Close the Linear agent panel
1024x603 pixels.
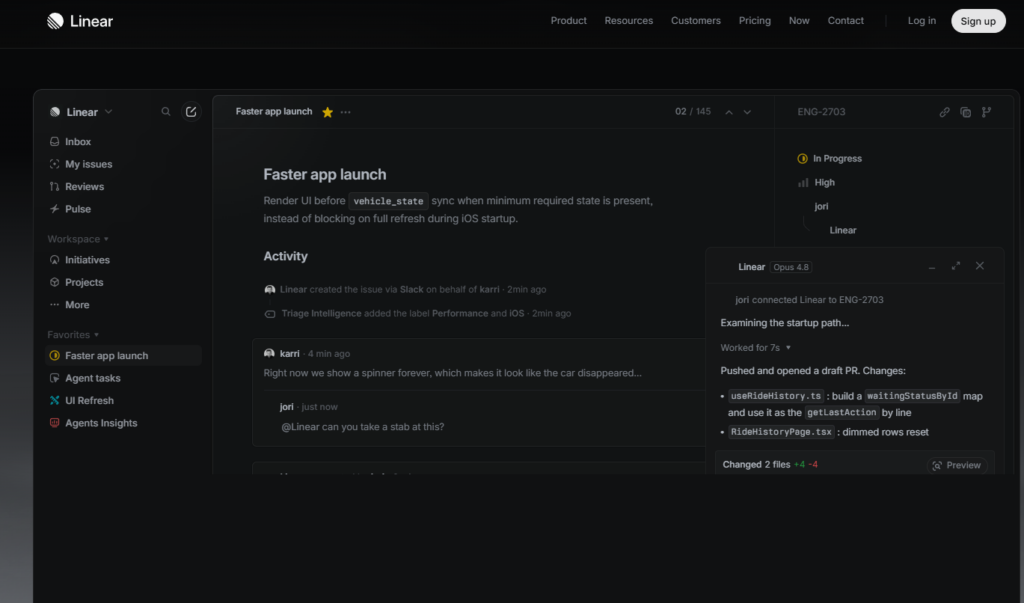click(980, 266)
